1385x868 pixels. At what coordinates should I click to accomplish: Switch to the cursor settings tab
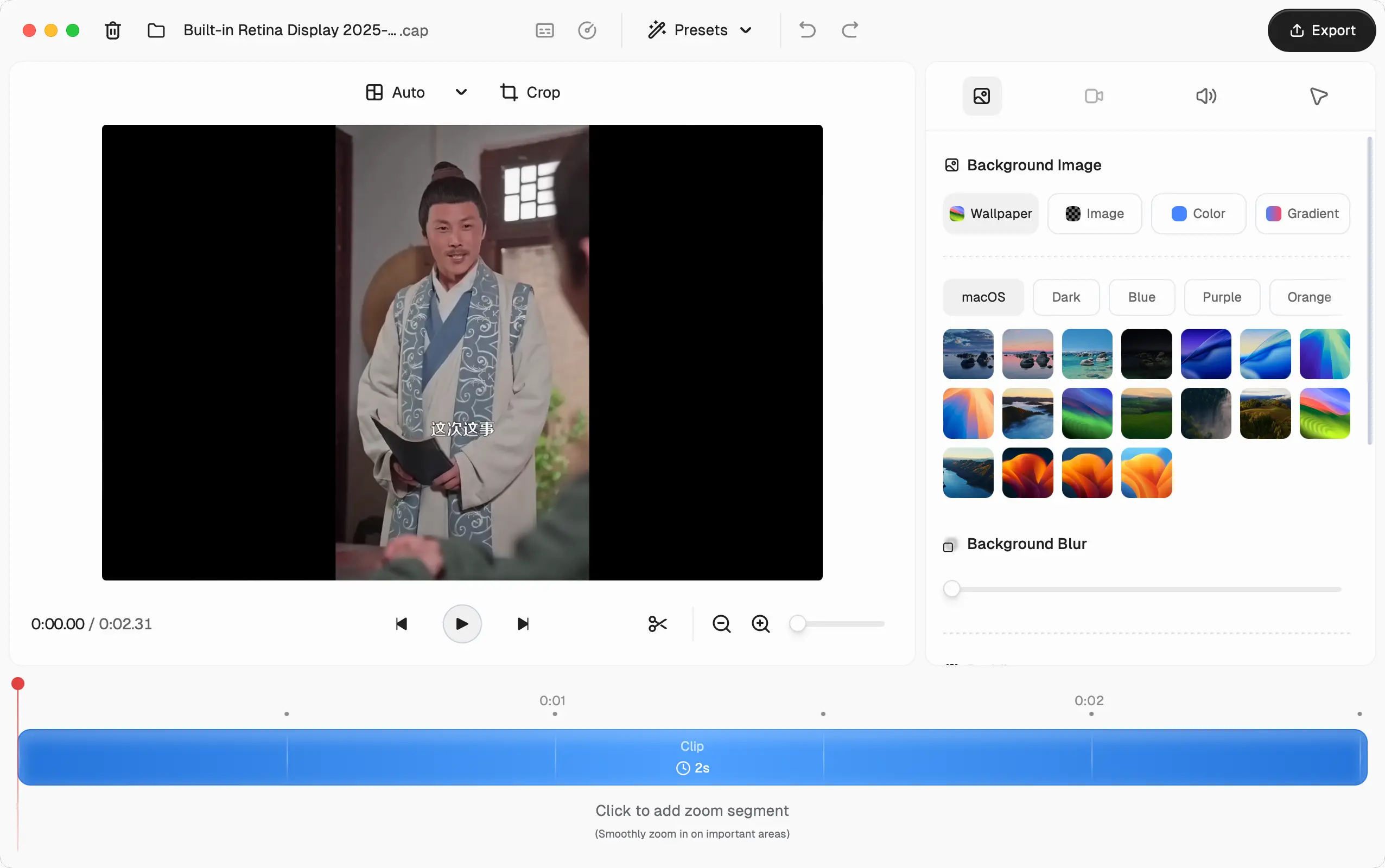pyautogui.click(x=1318, y=96)
